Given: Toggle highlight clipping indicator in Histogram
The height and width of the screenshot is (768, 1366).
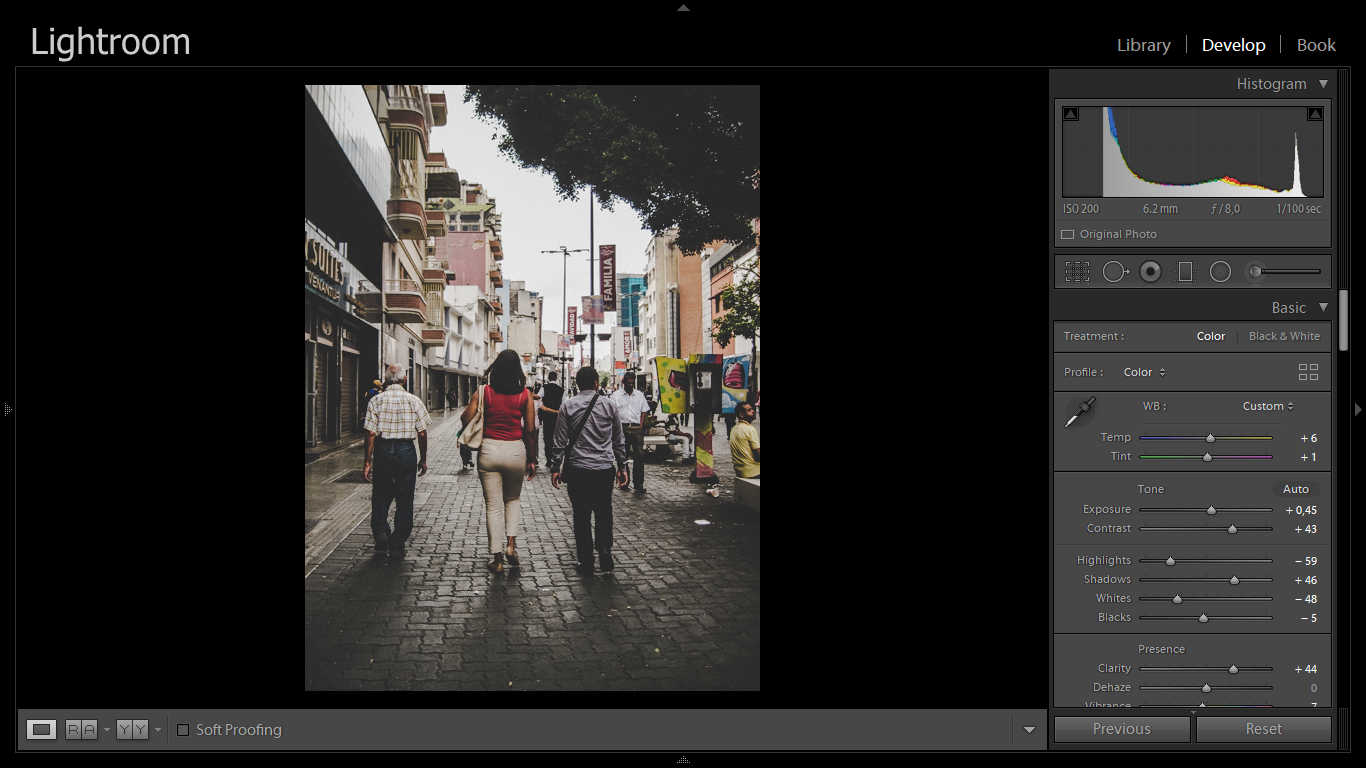Looking at the screenshot, I should (x=1315, y=114).
